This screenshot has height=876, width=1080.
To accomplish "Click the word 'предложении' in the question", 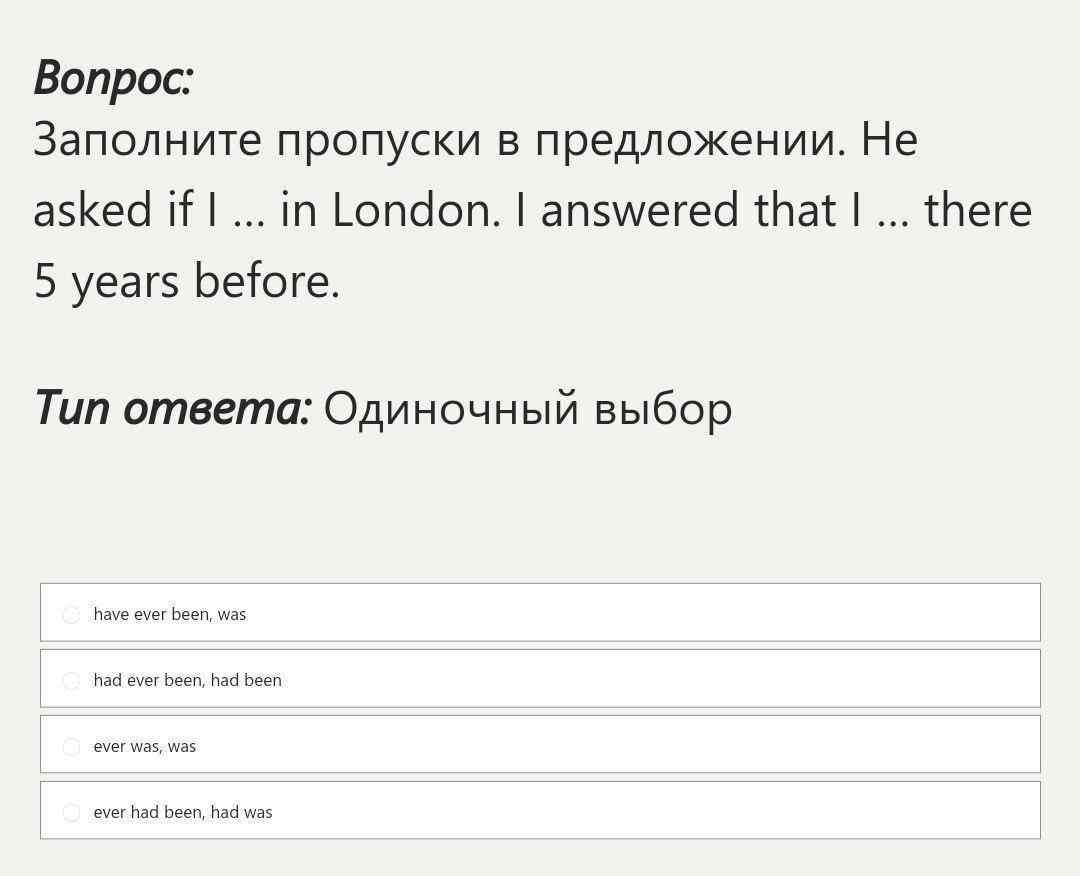I will pos(691,140).
